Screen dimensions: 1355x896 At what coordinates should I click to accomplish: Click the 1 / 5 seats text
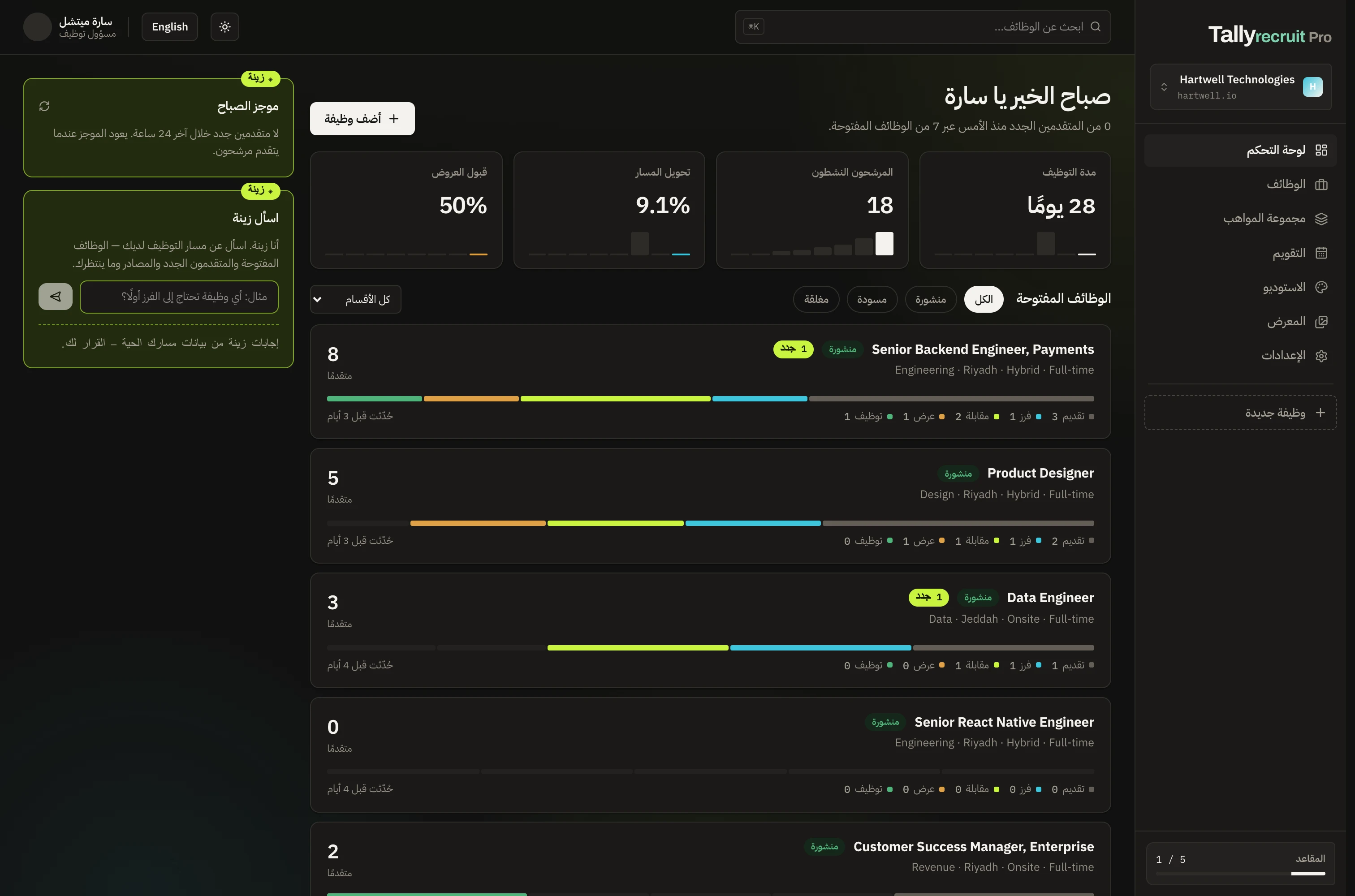[1170, 859]
